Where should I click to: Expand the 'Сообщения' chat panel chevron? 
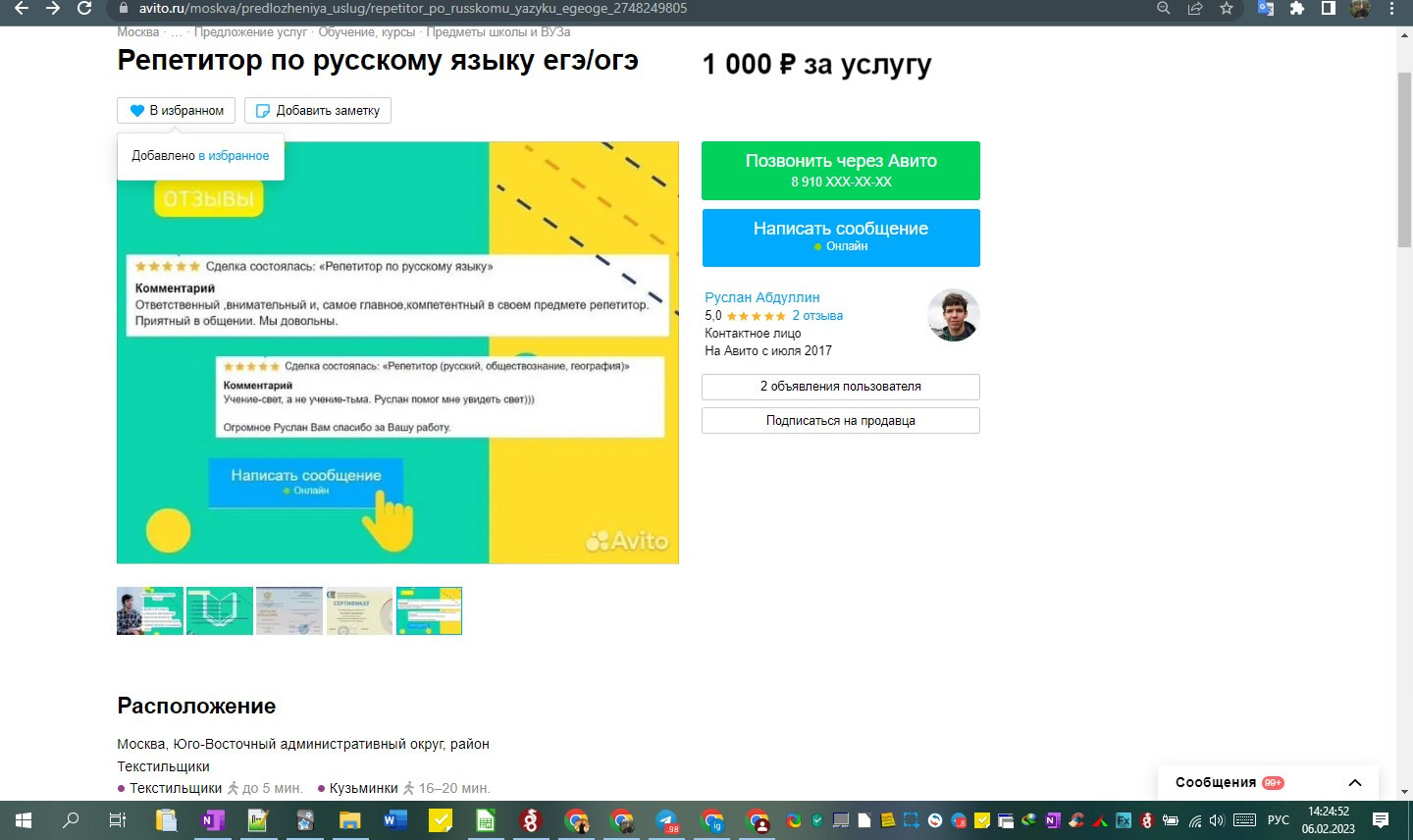point(1355,783)
